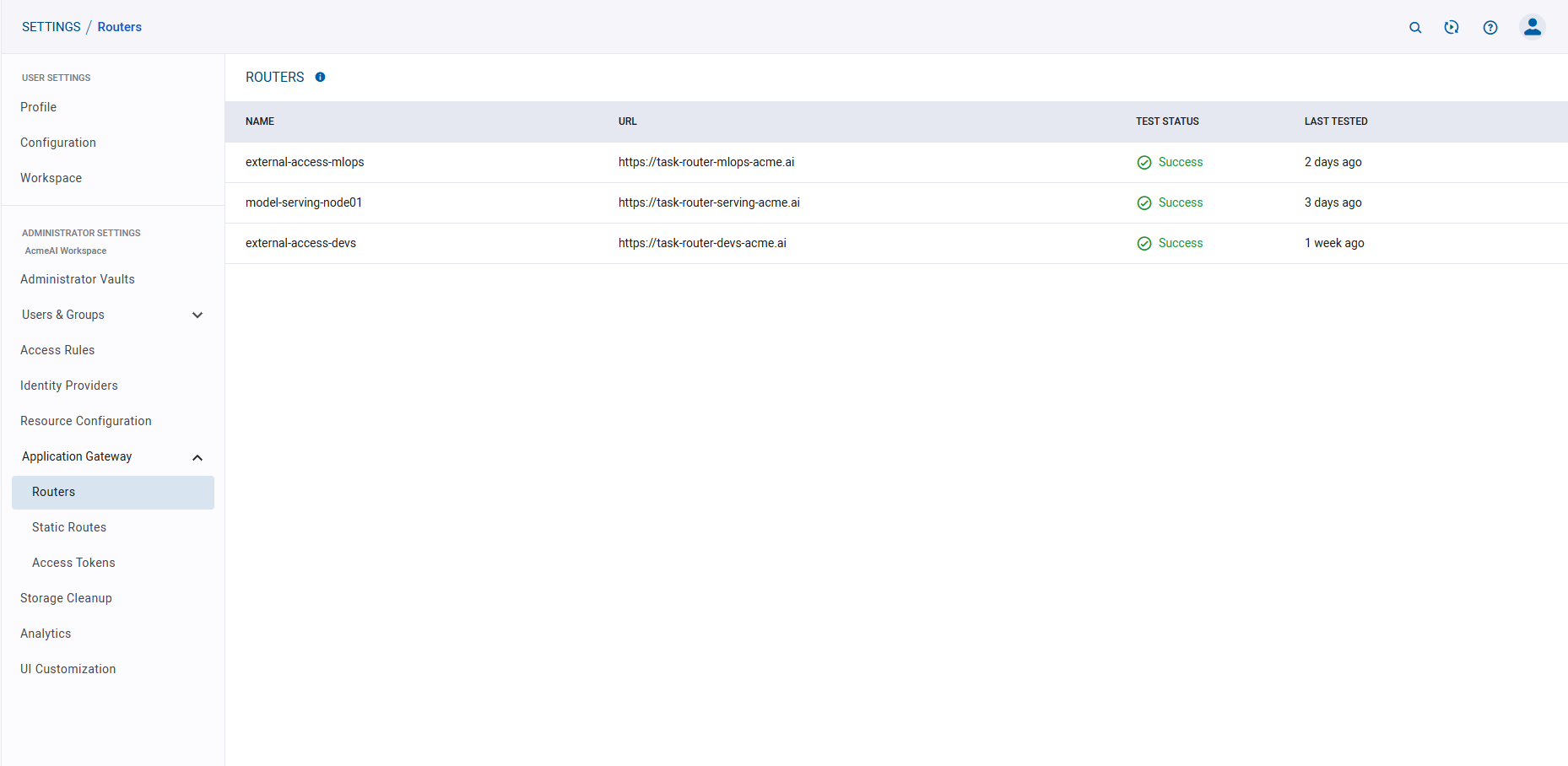Click Routers breadcrumb link

click(120, 27)
